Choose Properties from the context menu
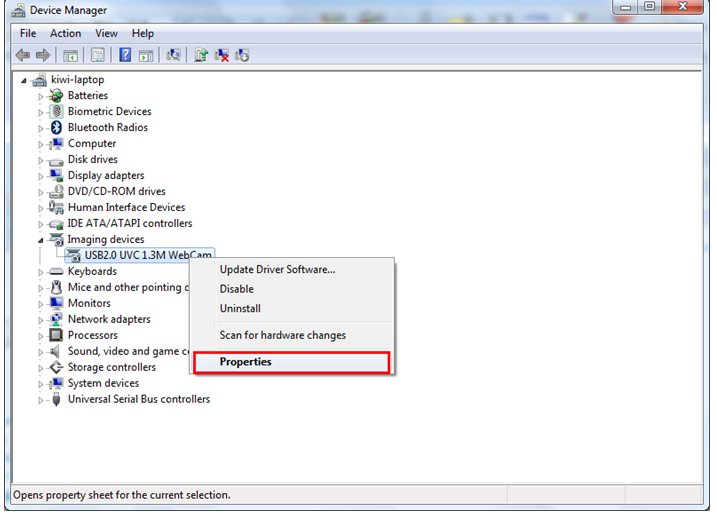This screenshot has height=515, width=717. 246,362
